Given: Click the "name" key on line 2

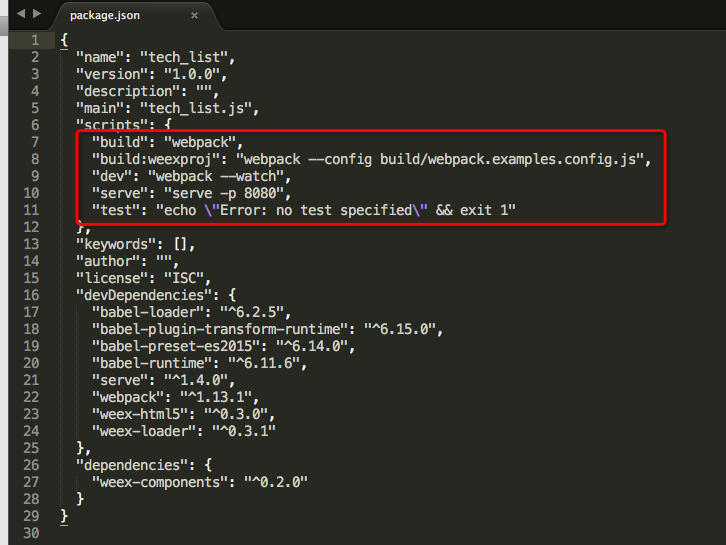Looking at the screenshot, I should (100, 57).
